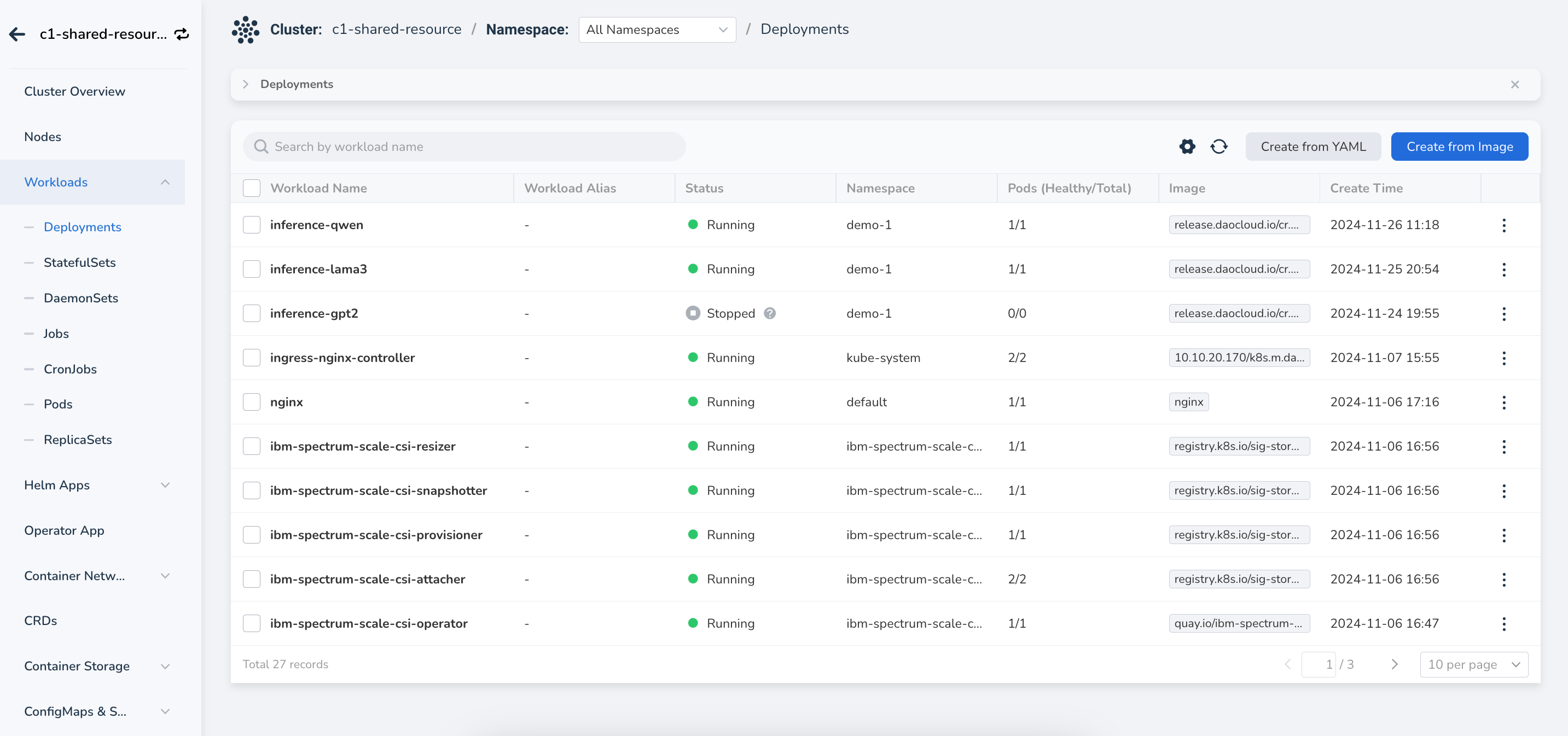The image size is (1568, 736).
Task: Open actions menu for inference-gpt2
Action: (x=1503, y=314)
